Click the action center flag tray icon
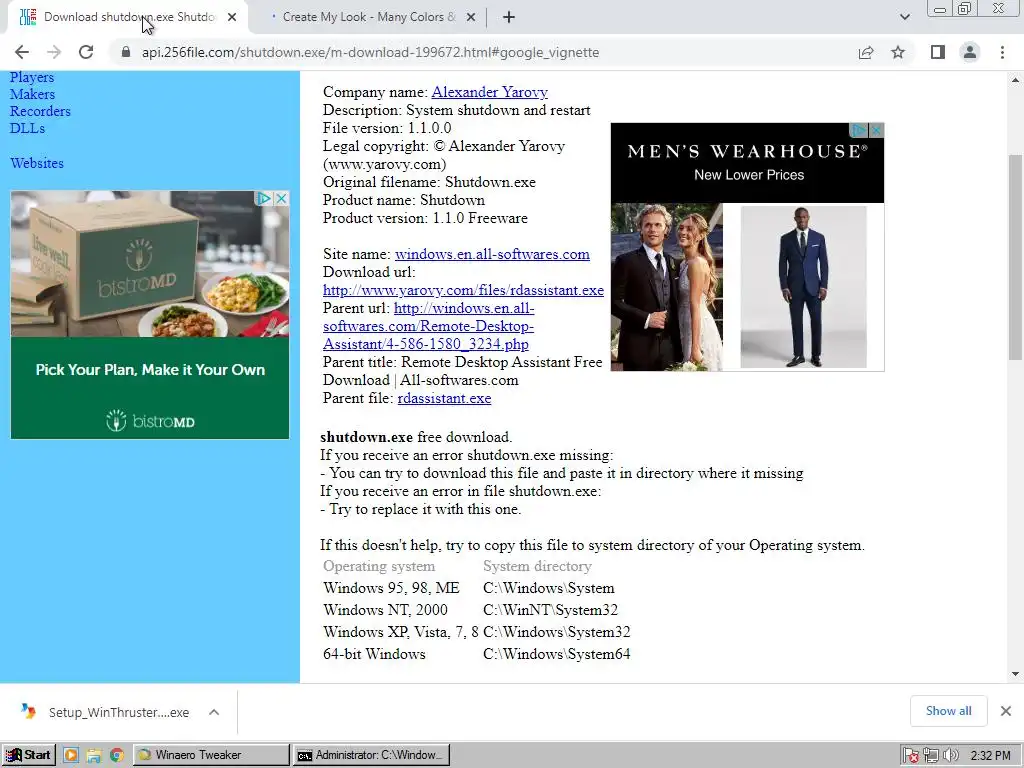 [x=910, y=756]
